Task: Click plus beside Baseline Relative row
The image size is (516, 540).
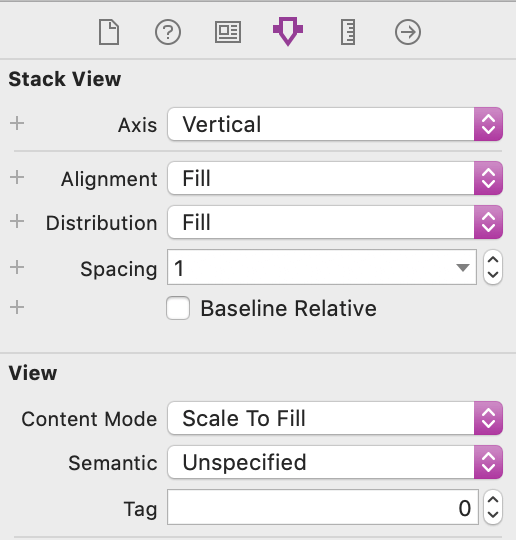Action: (17, 307)
